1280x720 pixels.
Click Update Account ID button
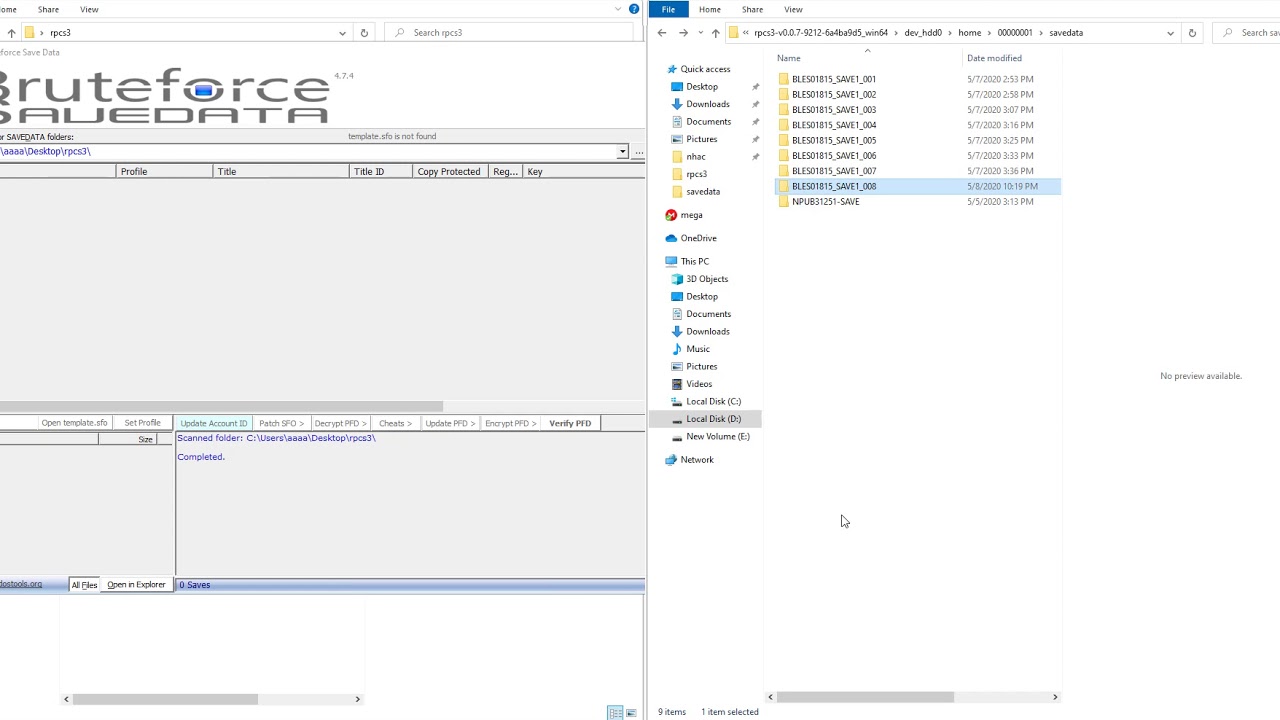pyautogui.click(x=213, y=423)
